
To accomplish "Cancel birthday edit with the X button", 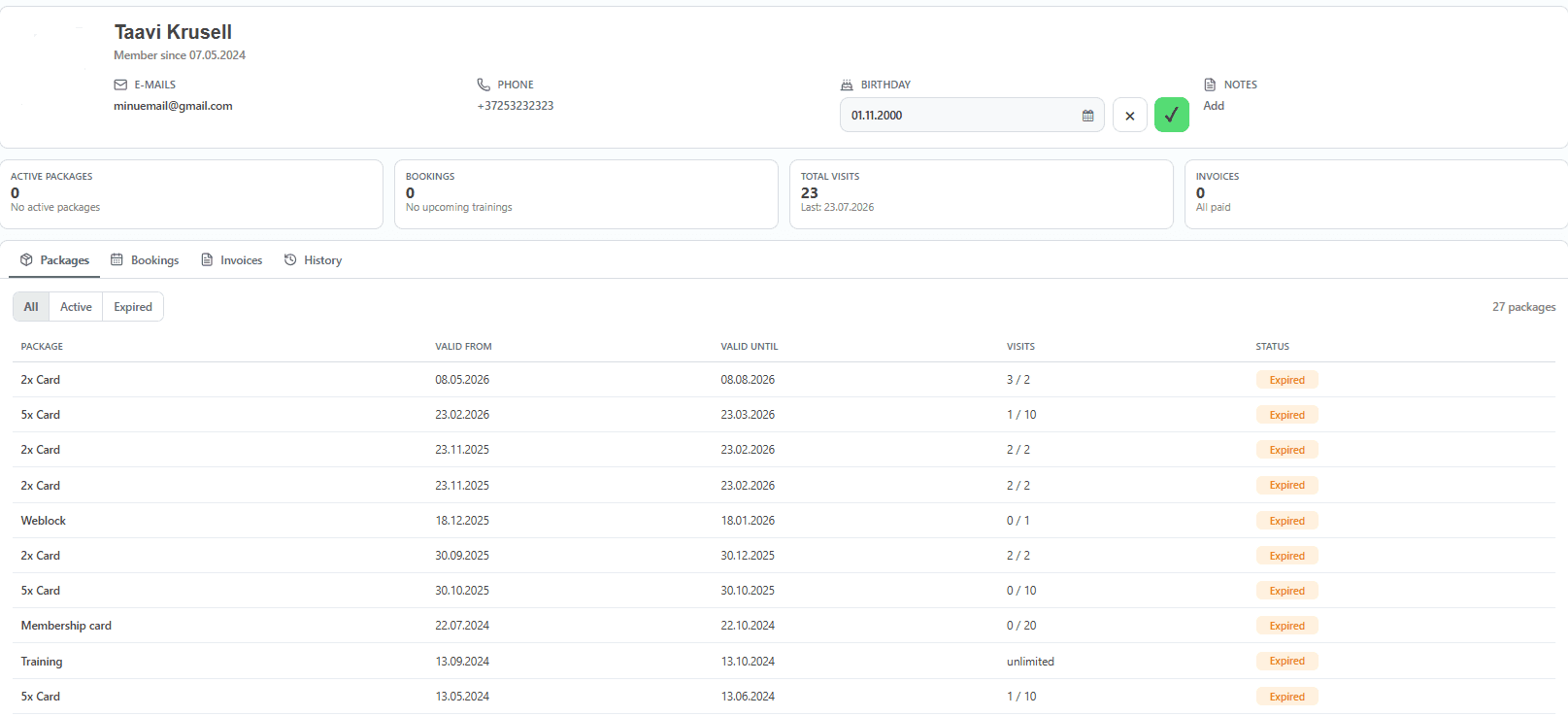I will [1130, 116].
